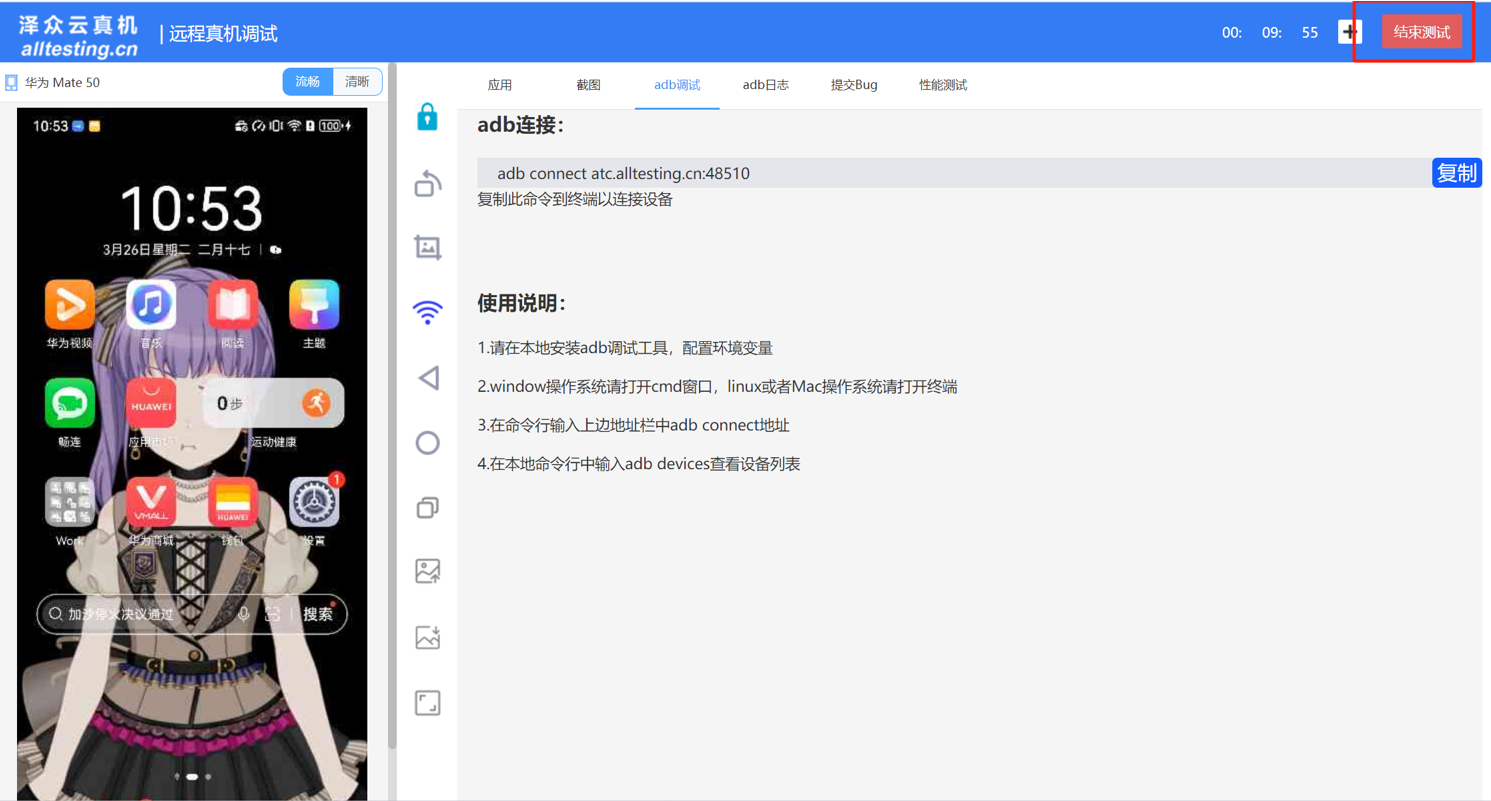Tap the 运动健康 step counter widget
Viewport: 1491px width, 801px height.
point(274,403)
